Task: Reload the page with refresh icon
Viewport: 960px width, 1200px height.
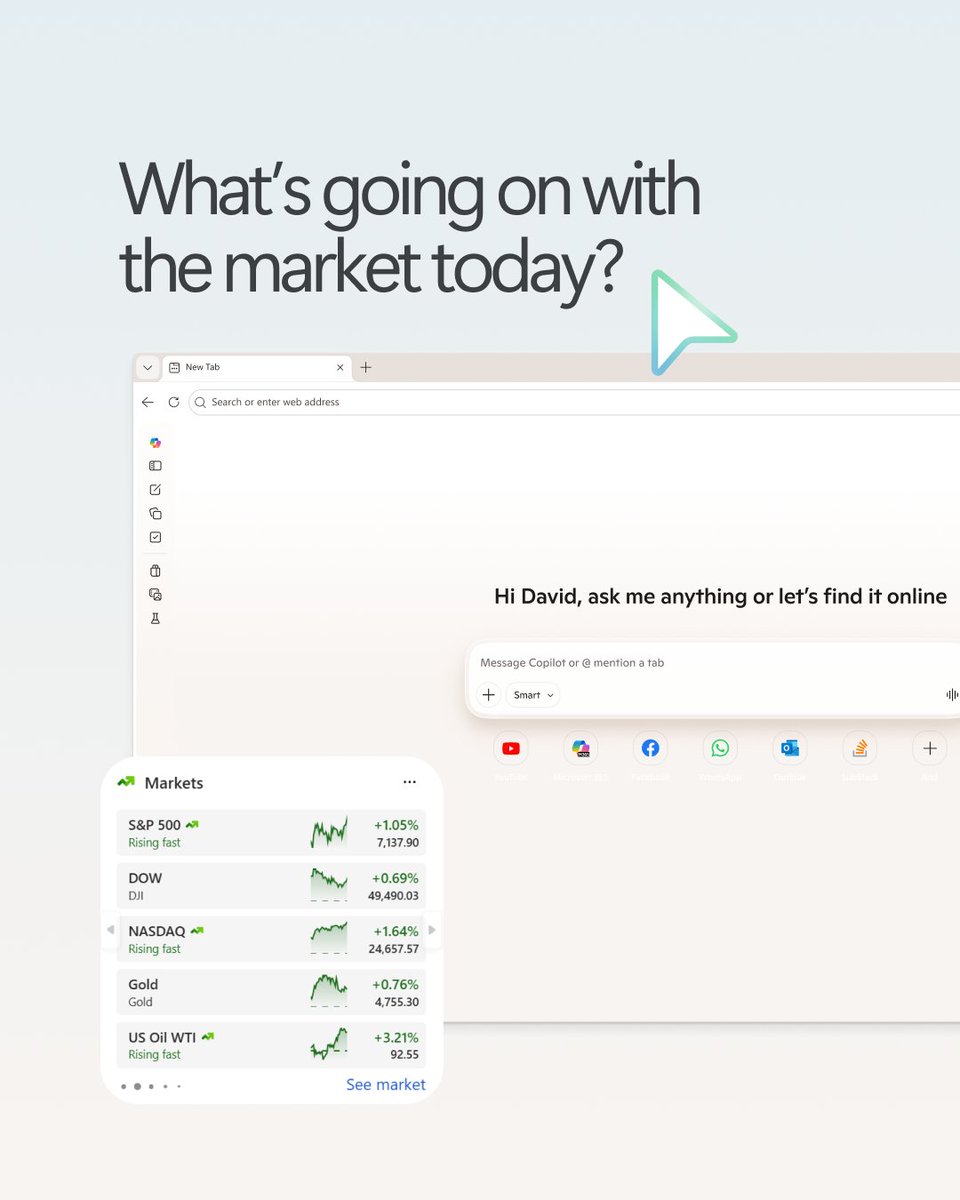Action: pyautogui.click(x=173, y=402)
